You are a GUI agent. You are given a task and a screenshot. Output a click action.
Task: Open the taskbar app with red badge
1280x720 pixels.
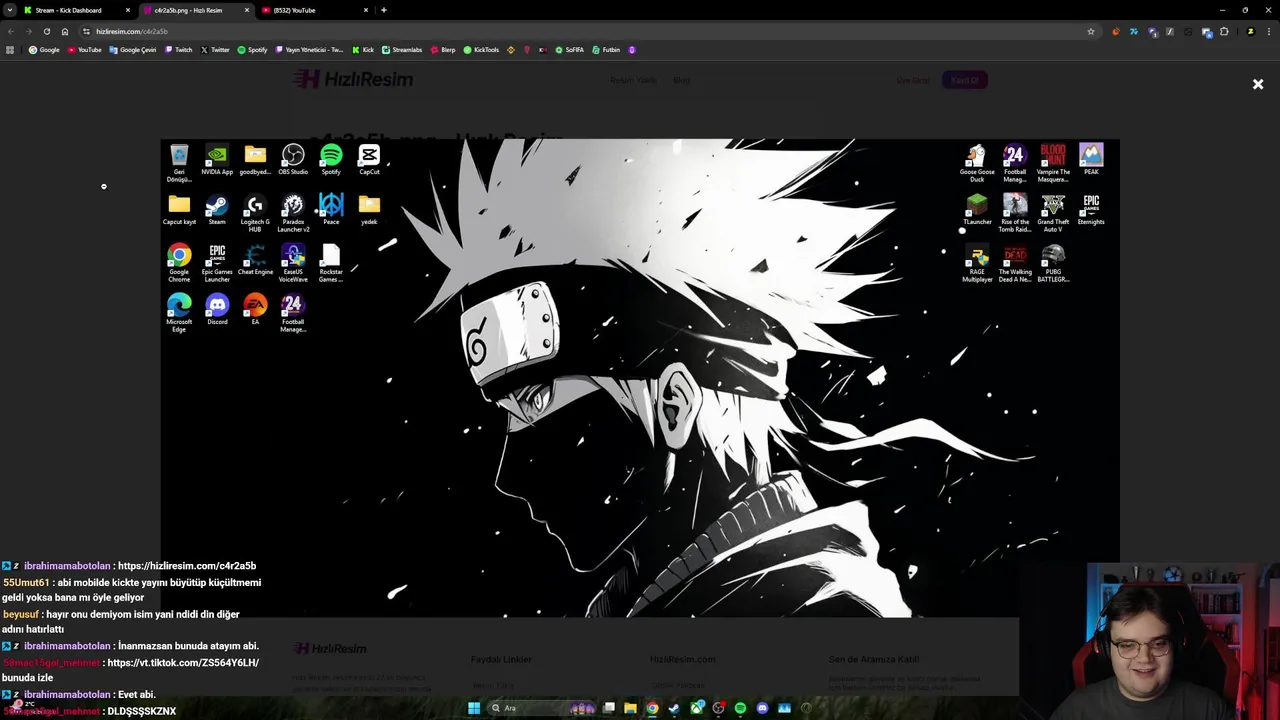[x=718, y=708]
